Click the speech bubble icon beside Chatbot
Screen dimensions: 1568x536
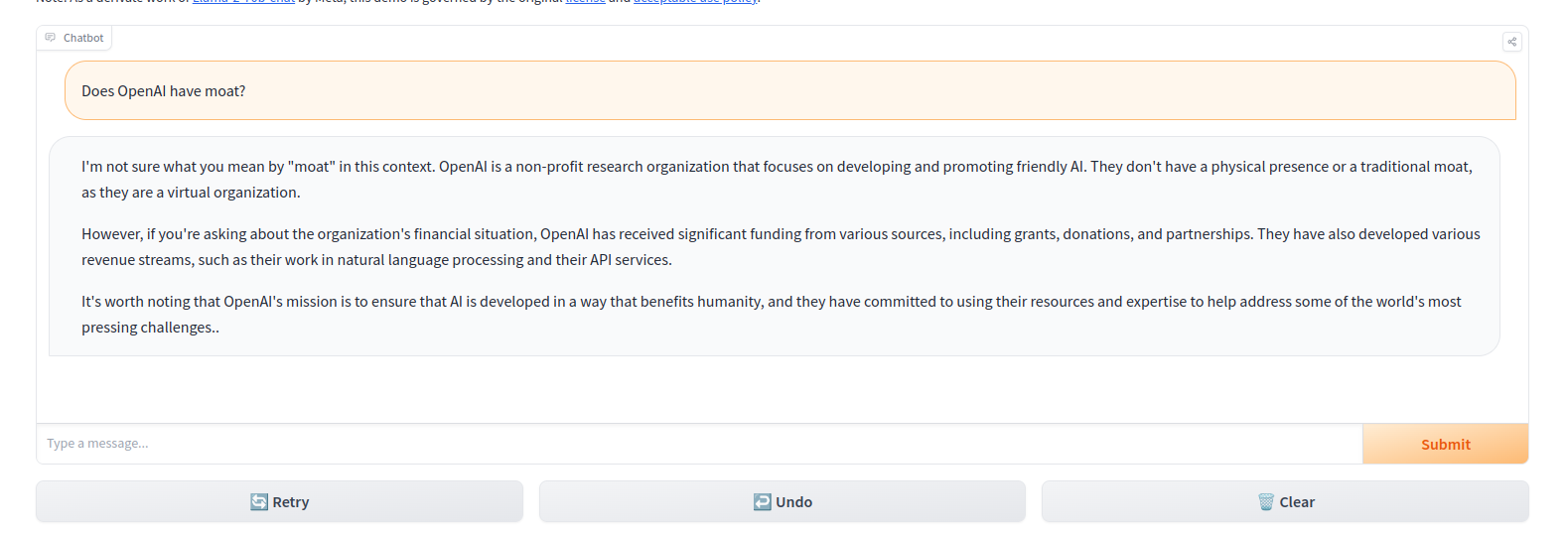[x=51, y=38]
